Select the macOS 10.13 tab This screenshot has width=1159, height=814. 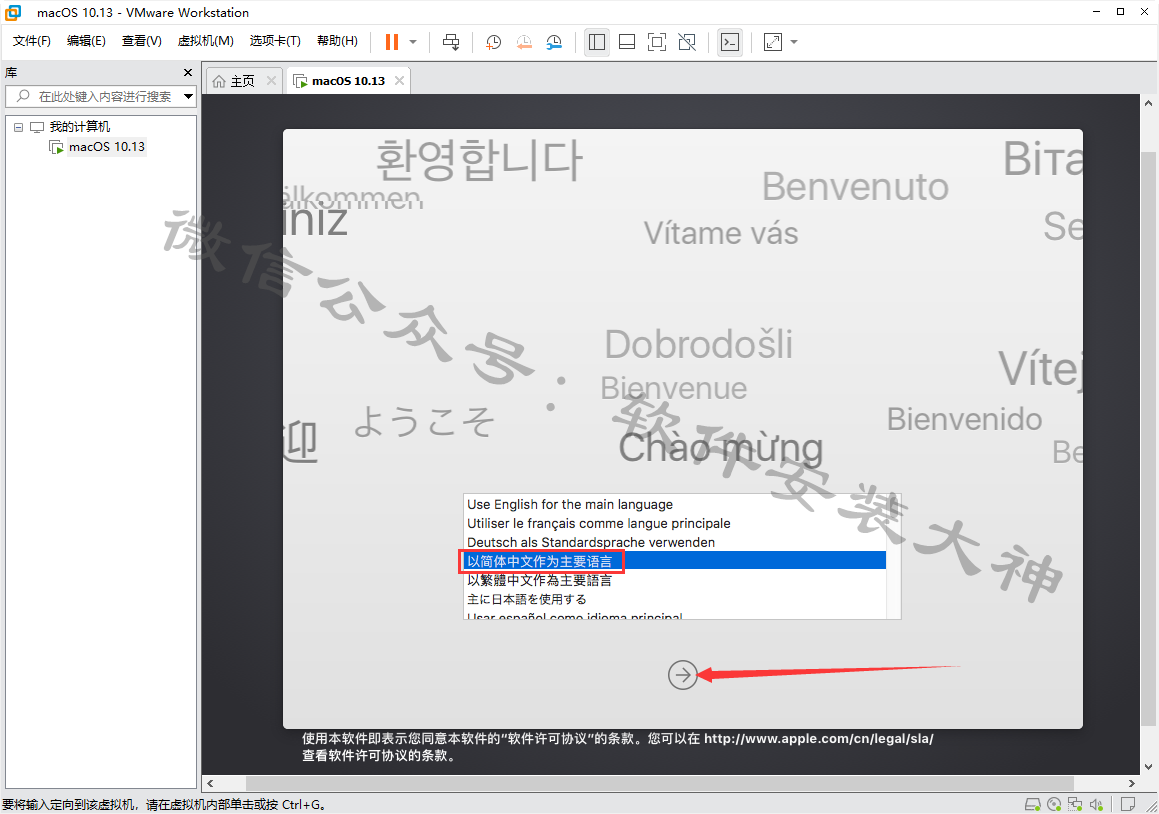tap(348, 81)
